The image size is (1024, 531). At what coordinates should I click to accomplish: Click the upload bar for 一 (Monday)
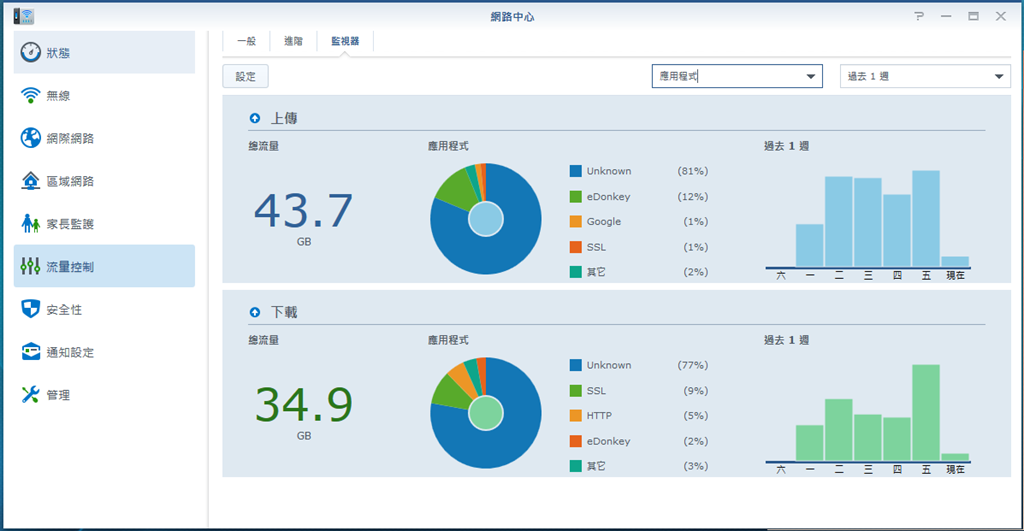[x=809, y=246]
